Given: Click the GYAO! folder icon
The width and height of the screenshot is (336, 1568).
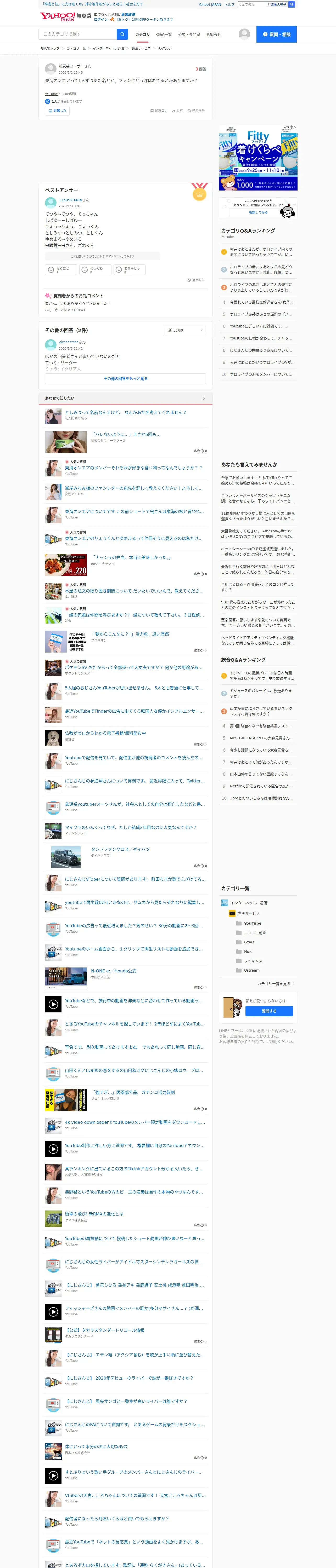Looking at the screenshot, I should pos(239,942).
